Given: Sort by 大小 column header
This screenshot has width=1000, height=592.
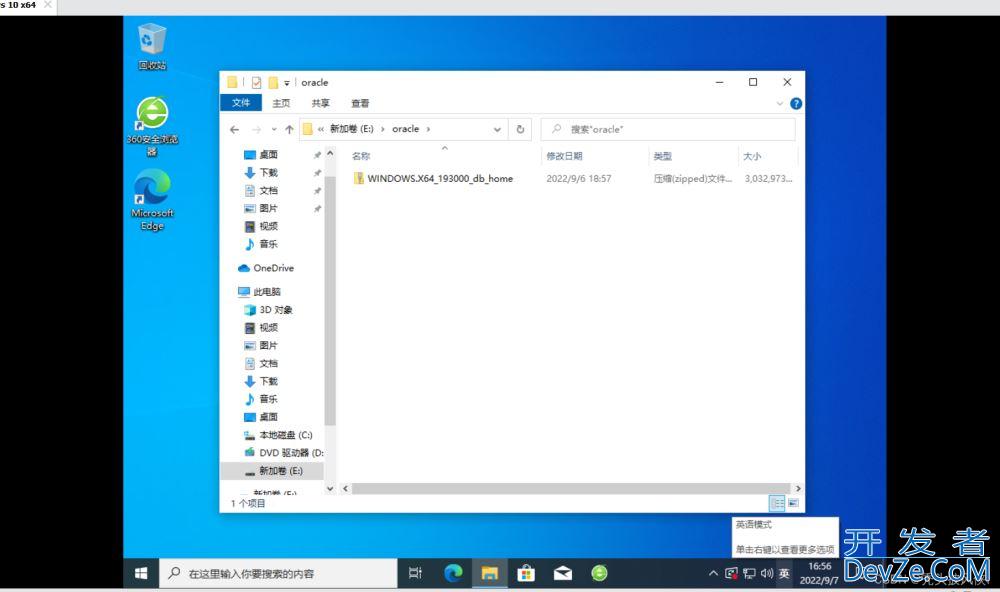Looking at the screenshot, I should point(752,156).
